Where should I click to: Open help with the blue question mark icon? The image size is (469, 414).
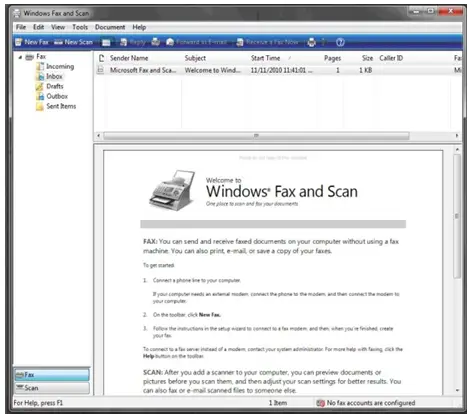(x=340, y=42)
